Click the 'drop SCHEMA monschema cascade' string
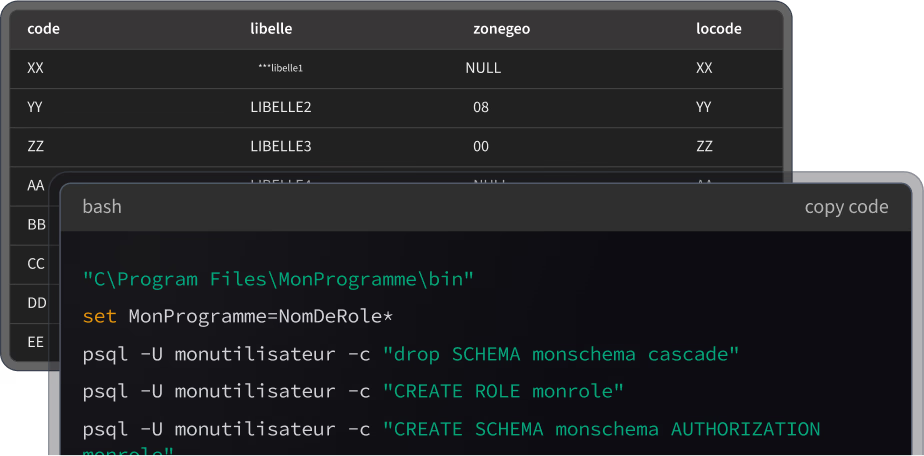924x456 pixels. (x=560, y=354)
